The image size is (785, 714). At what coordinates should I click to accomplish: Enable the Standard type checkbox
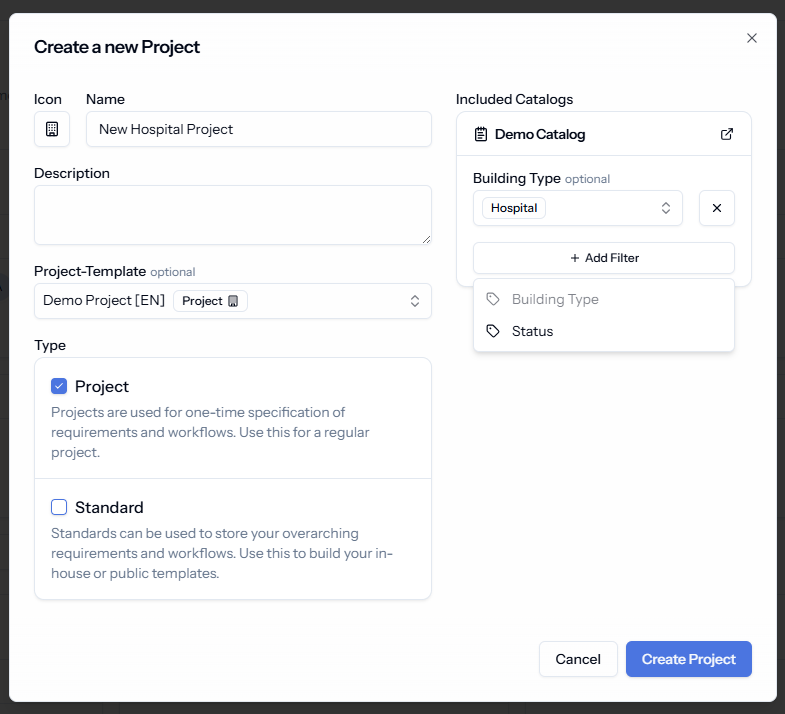click(x=59, y=507)
